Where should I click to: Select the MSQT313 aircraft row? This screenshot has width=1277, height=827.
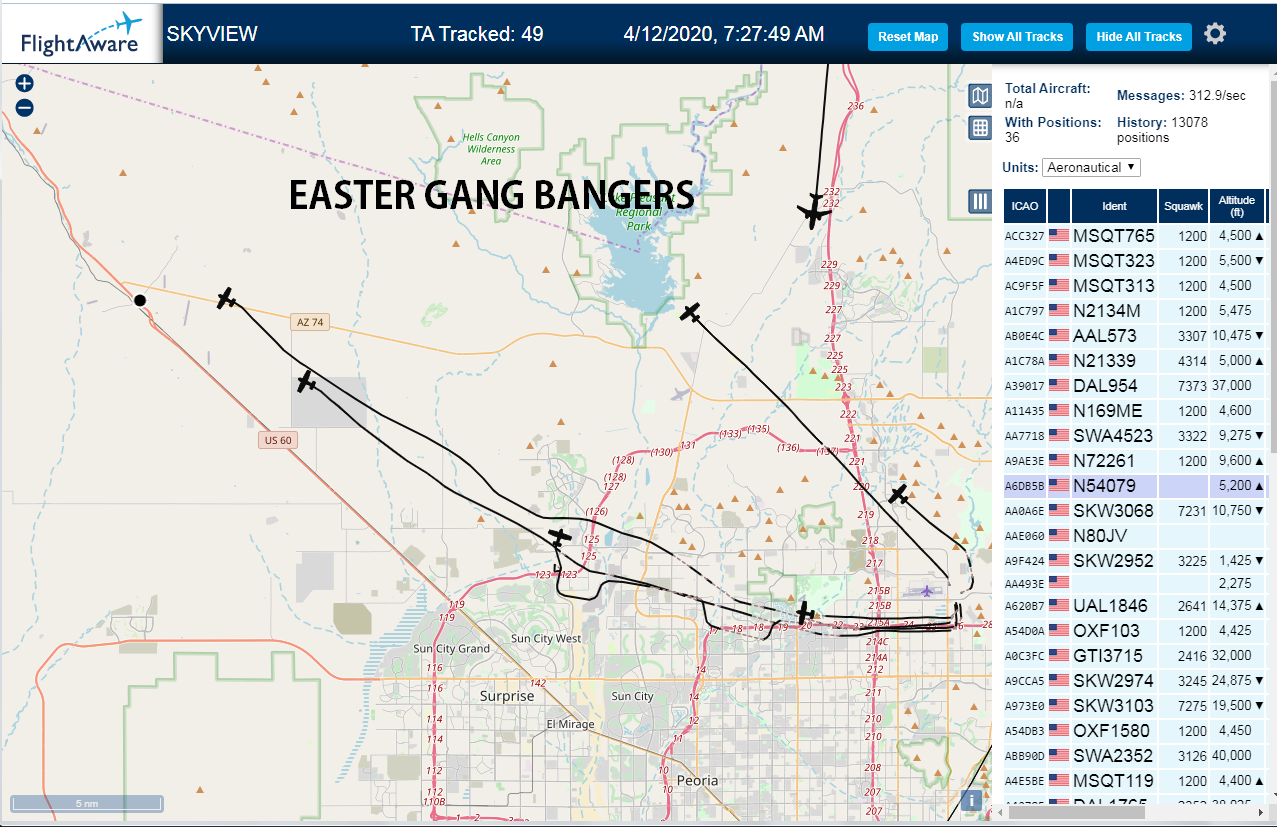(1135, 285)
